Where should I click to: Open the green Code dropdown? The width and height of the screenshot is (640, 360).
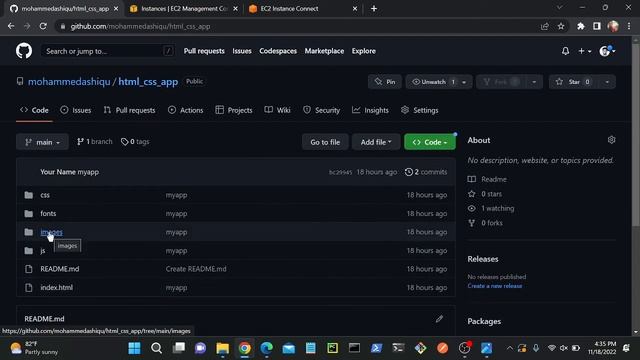[430, 142]
